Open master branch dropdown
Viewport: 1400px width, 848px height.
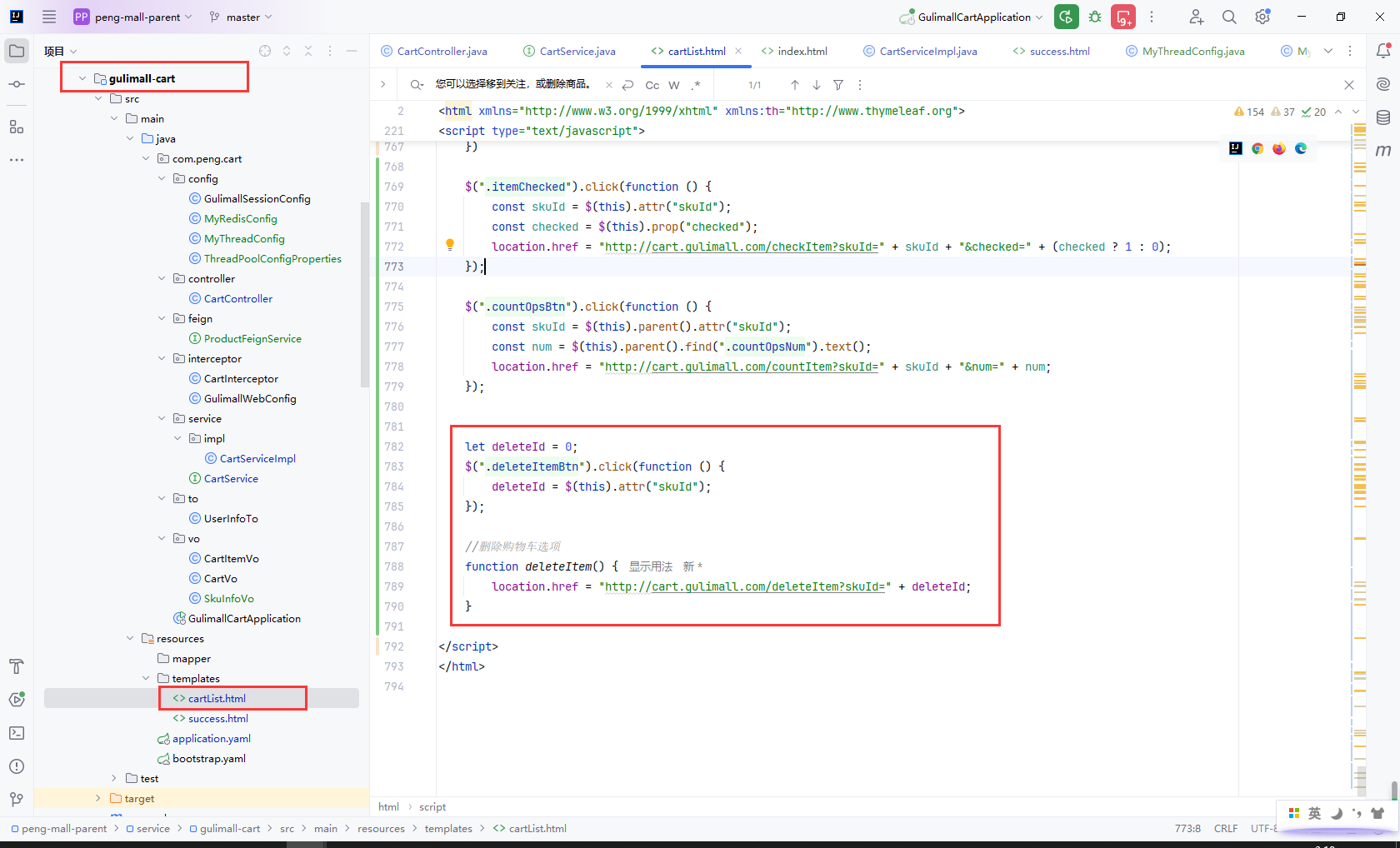241,17
